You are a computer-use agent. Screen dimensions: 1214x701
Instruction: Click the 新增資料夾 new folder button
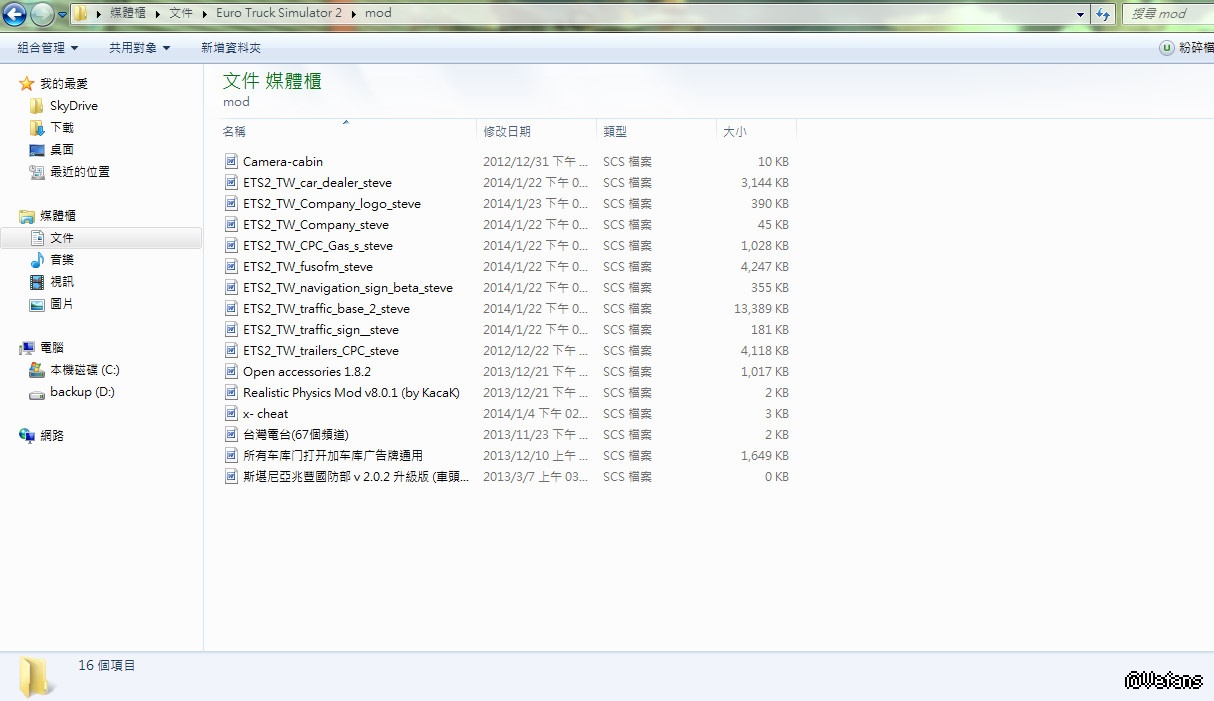pos(231,48)
